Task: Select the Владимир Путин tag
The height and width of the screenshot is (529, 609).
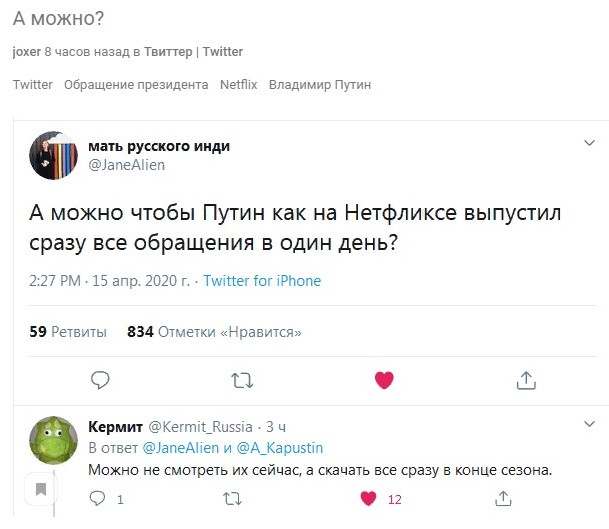Action: pos(320,85)
